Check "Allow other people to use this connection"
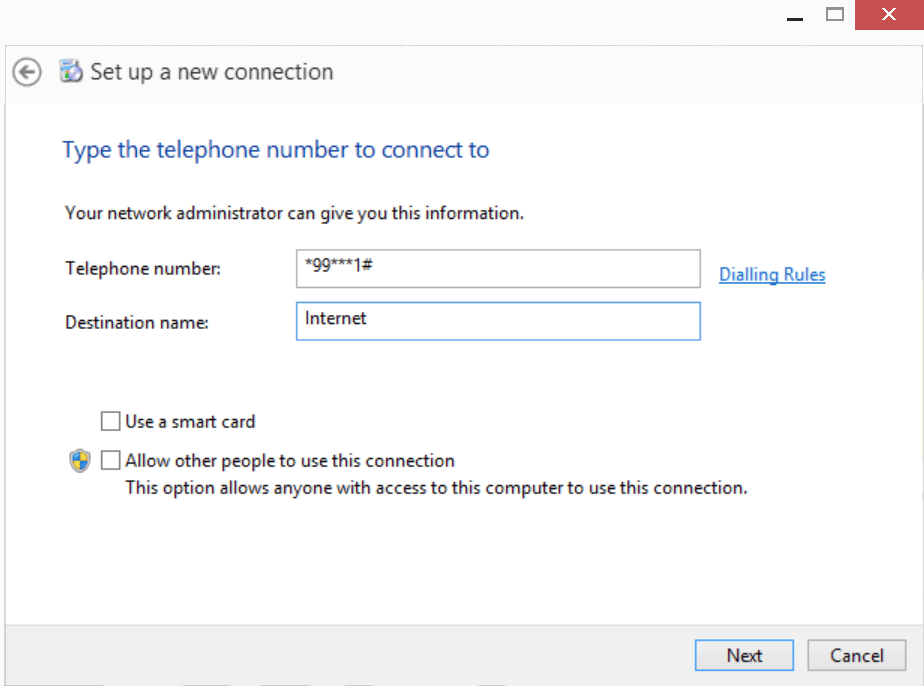Image resolution: width=924 pixels, height=686 pixels. pos(111,460)
